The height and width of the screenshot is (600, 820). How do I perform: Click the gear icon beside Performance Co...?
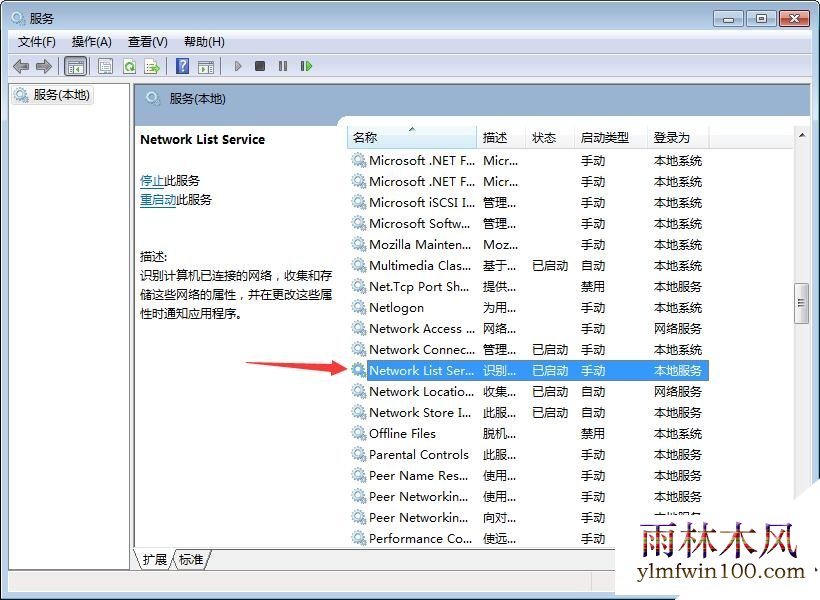point(359,538)
